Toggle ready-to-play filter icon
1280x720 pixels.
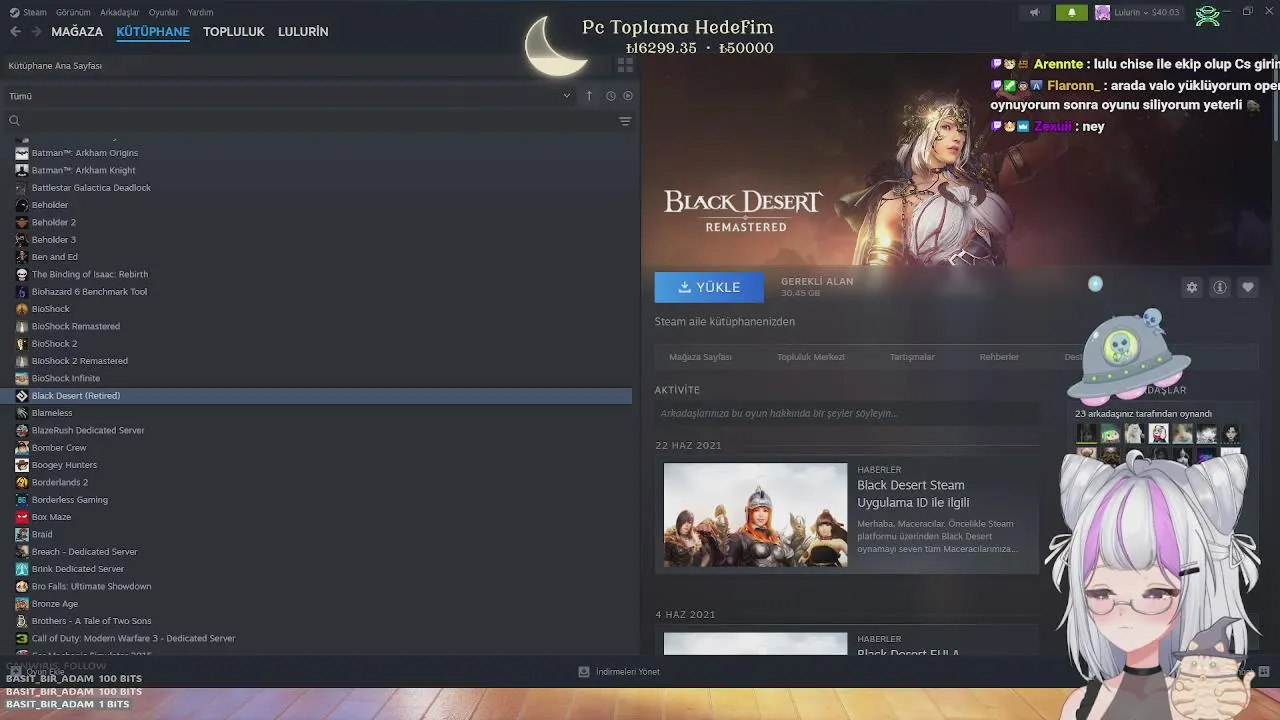pyautogui.click(x=628, y=96)
